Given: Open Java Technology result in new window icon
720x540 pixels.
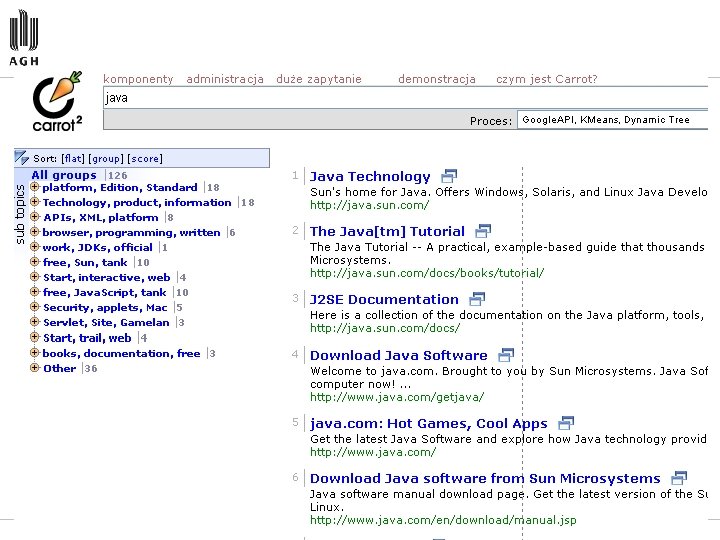Looking at the screenshot, I should pyautogui.click(x=449, y=176).
